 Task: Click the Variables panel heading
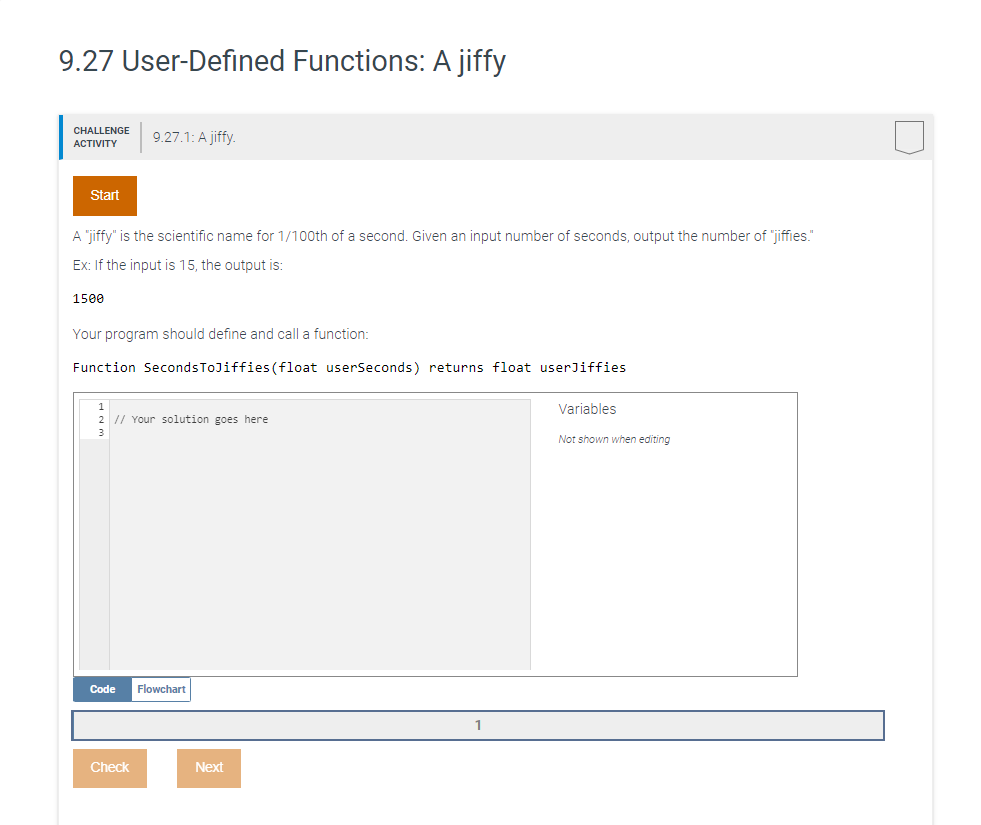click(587, 409)
